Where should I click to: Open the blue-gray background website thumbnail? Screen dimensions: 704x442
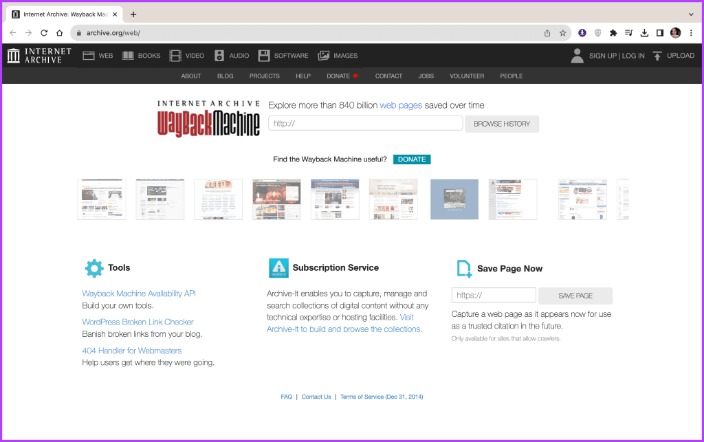tap(454, 199)
